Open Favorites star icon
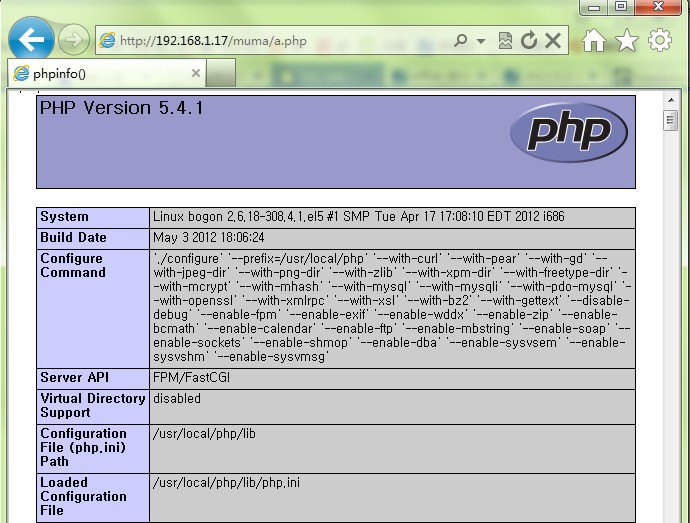 627,41
